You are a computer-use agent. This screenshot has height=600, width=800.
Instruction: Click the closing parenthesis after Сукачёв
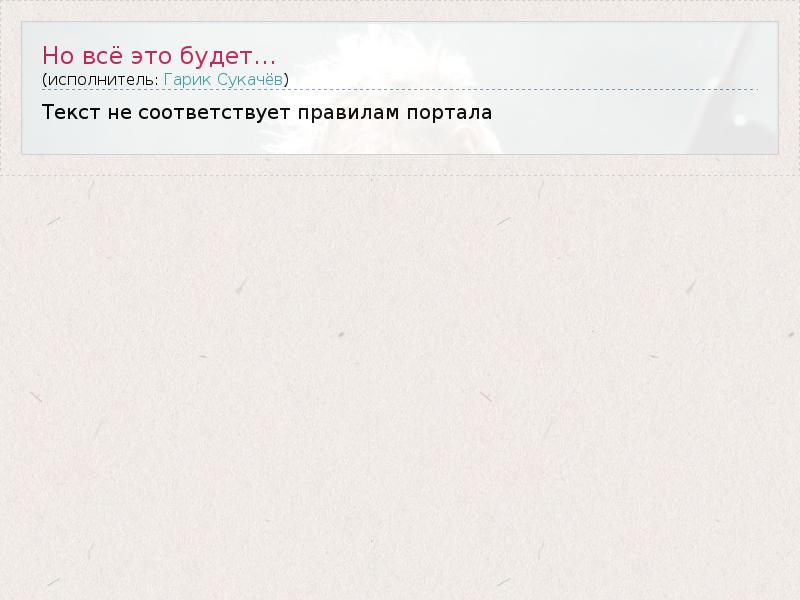pos(287,78)
